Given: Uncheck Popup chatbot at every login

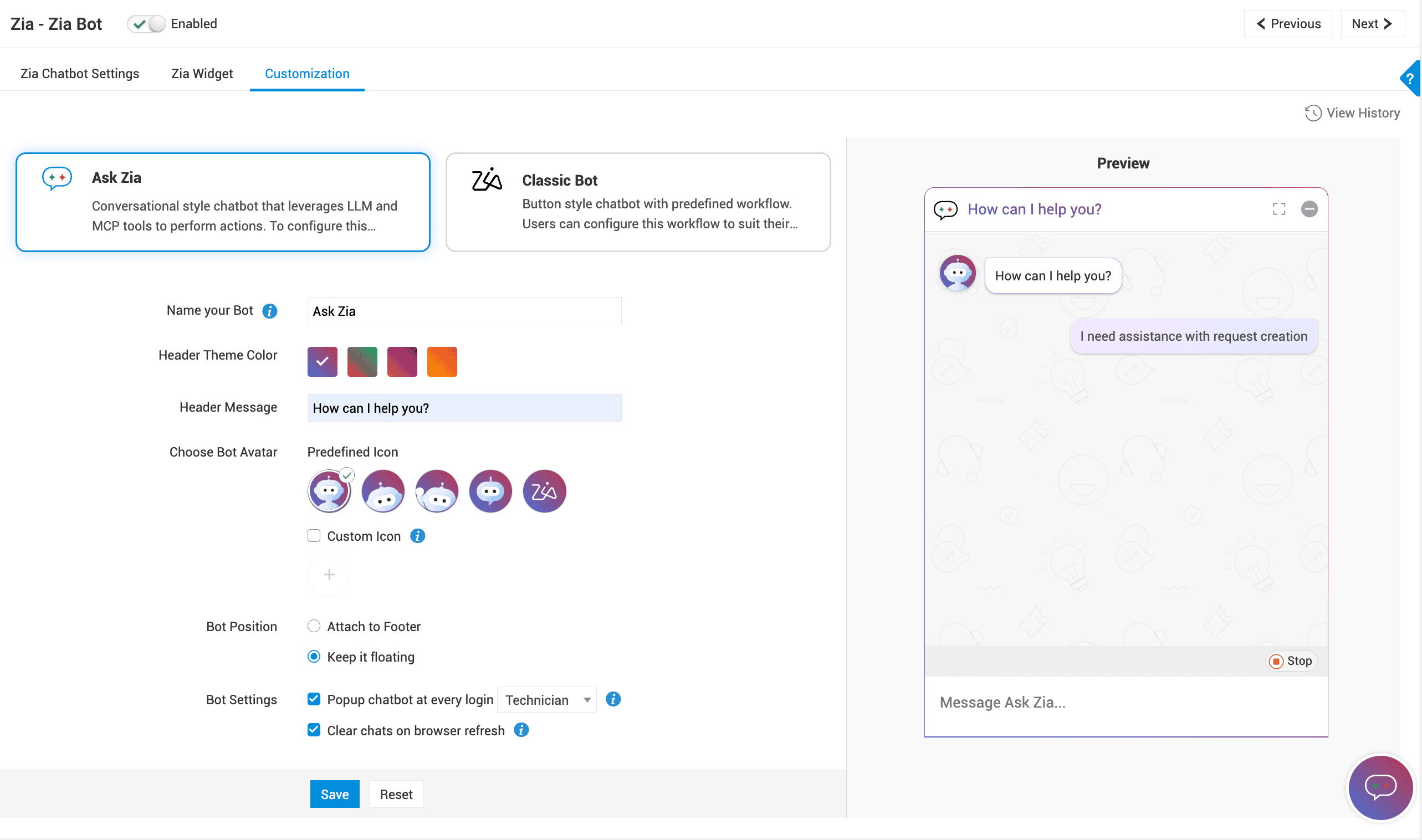Looking at the screenshot, I should pos(314,699).
